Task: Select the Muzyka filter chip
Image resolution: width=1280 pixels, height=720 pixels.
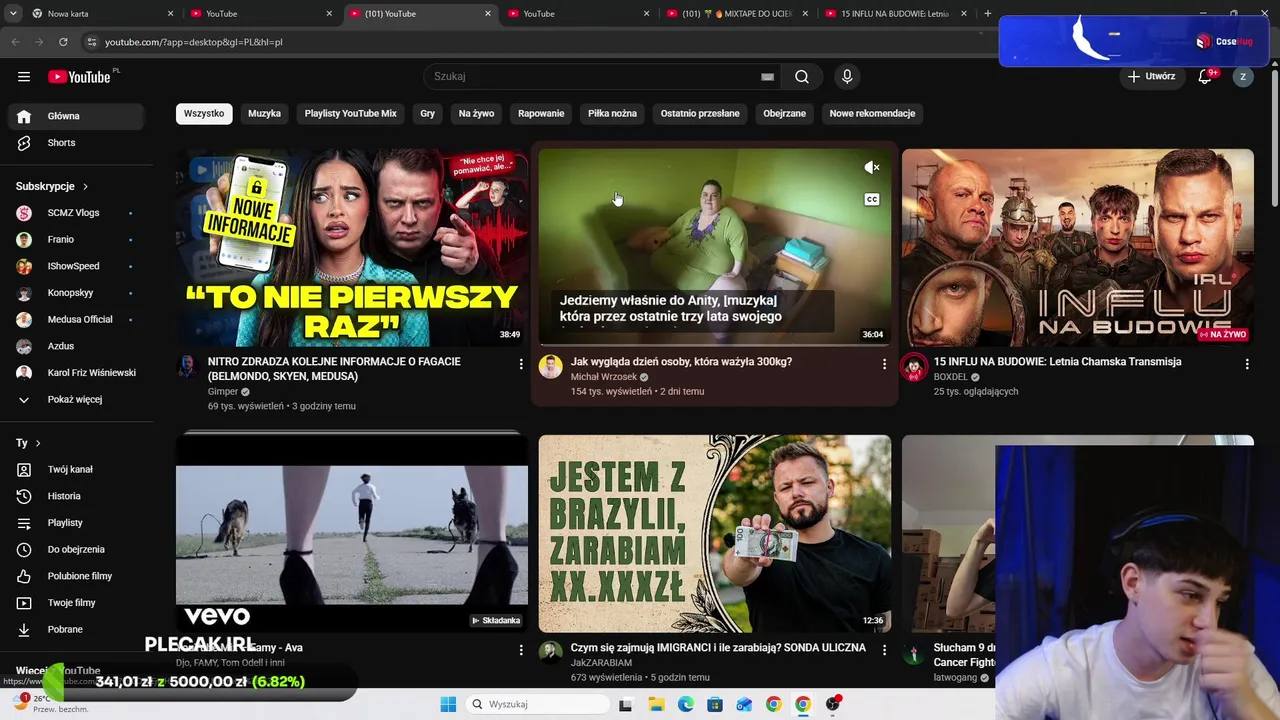Action: (264, 114)
